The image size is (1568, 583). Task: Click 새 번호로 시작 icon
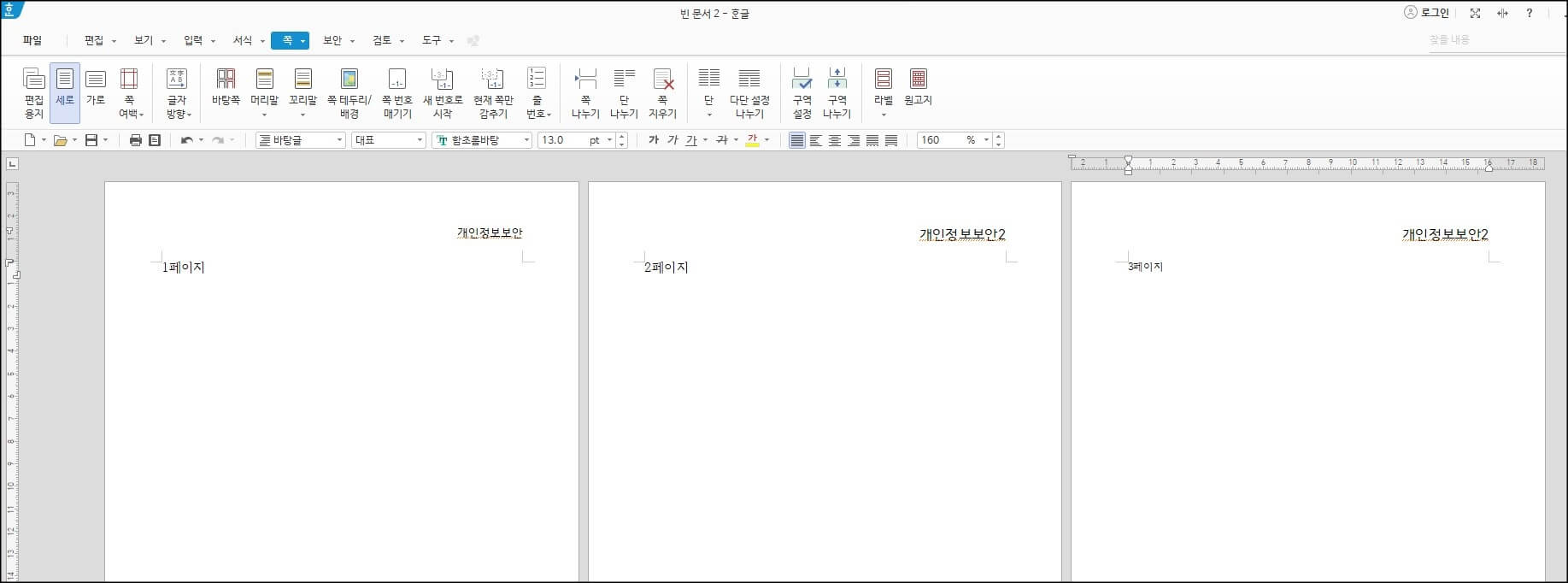[443, 93]
